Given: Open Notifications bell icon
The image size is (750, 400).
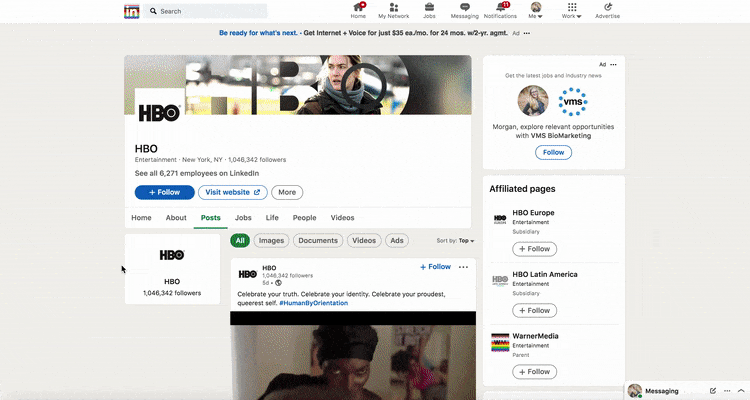Looking at the screenshot, I should click(x=500, y=11).
